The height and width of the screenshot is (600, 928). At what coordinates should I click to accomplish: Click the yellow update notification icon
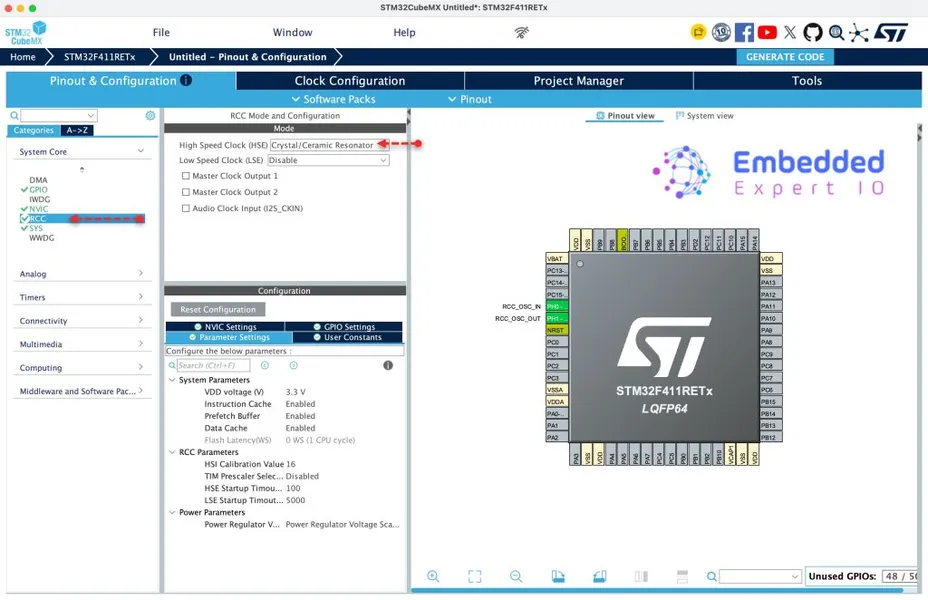click(x=698, y=32)
